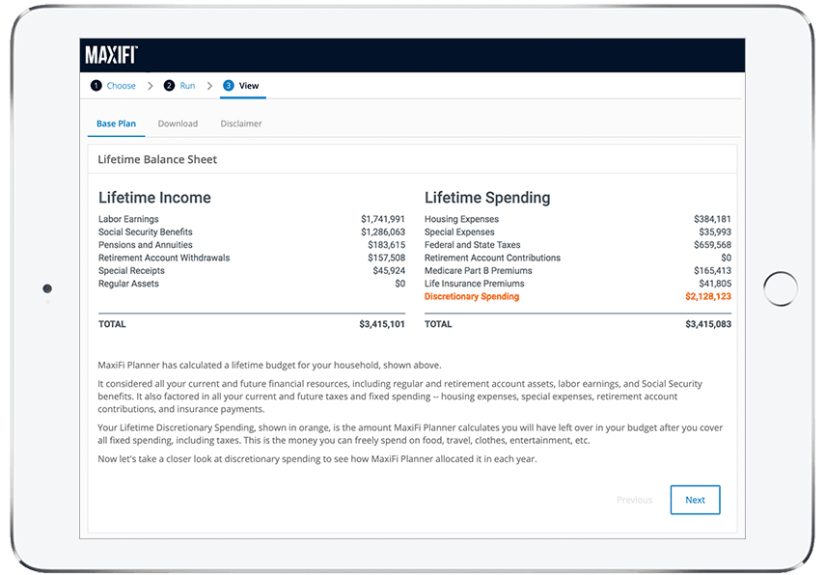Click the spending TOTAL $3,415,083 value
The width and height of the screenshot is (825, 575).
708,324
